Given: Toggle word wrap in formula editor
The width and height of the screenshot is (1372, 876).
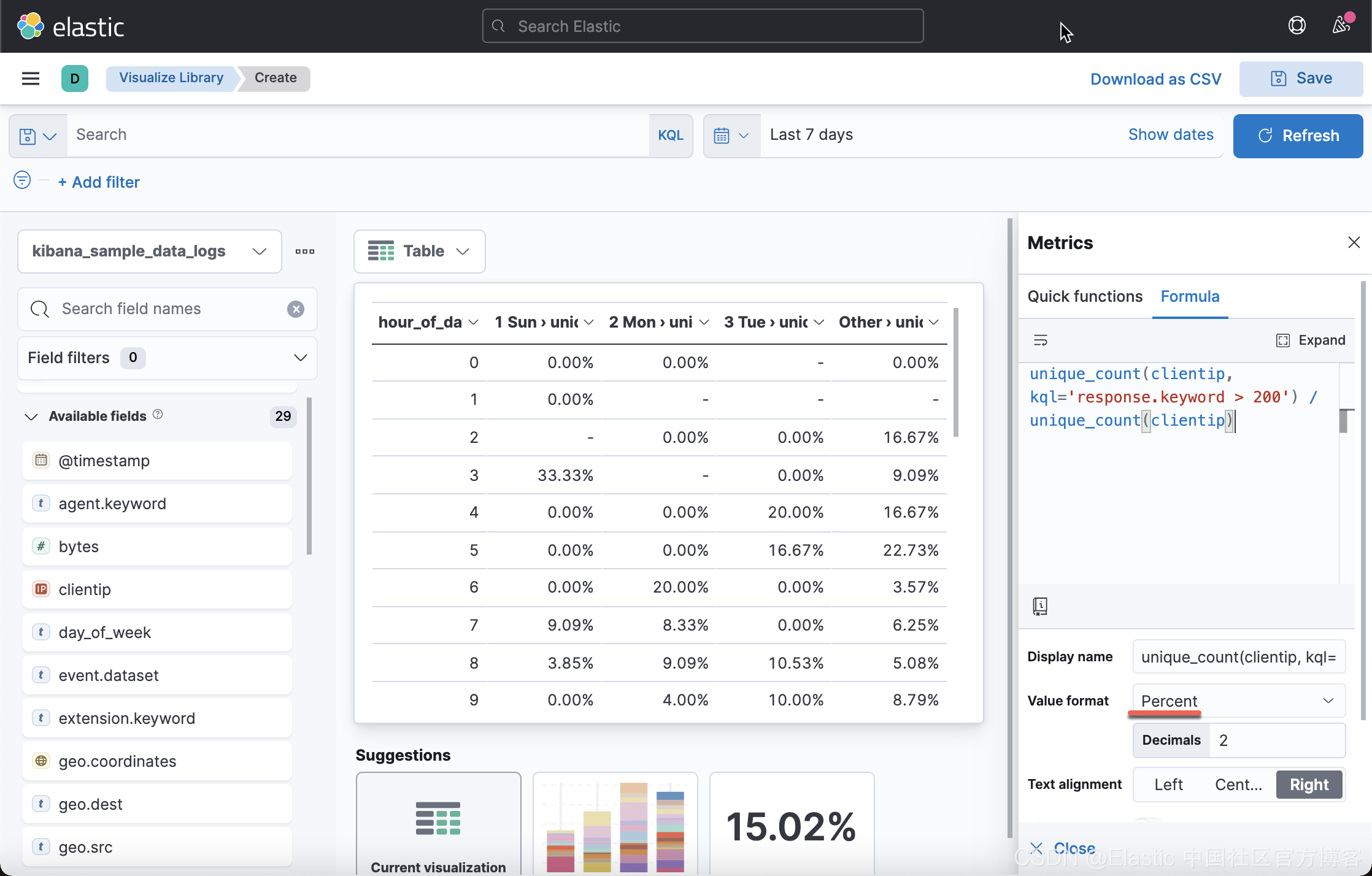Looking at the screenshot, I should point(1040,340).
